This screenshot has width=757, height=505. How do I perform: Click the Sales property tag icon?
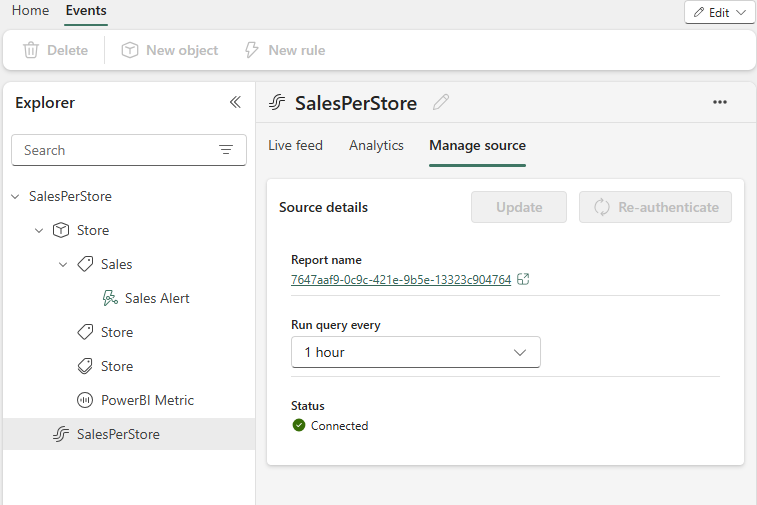85,264
